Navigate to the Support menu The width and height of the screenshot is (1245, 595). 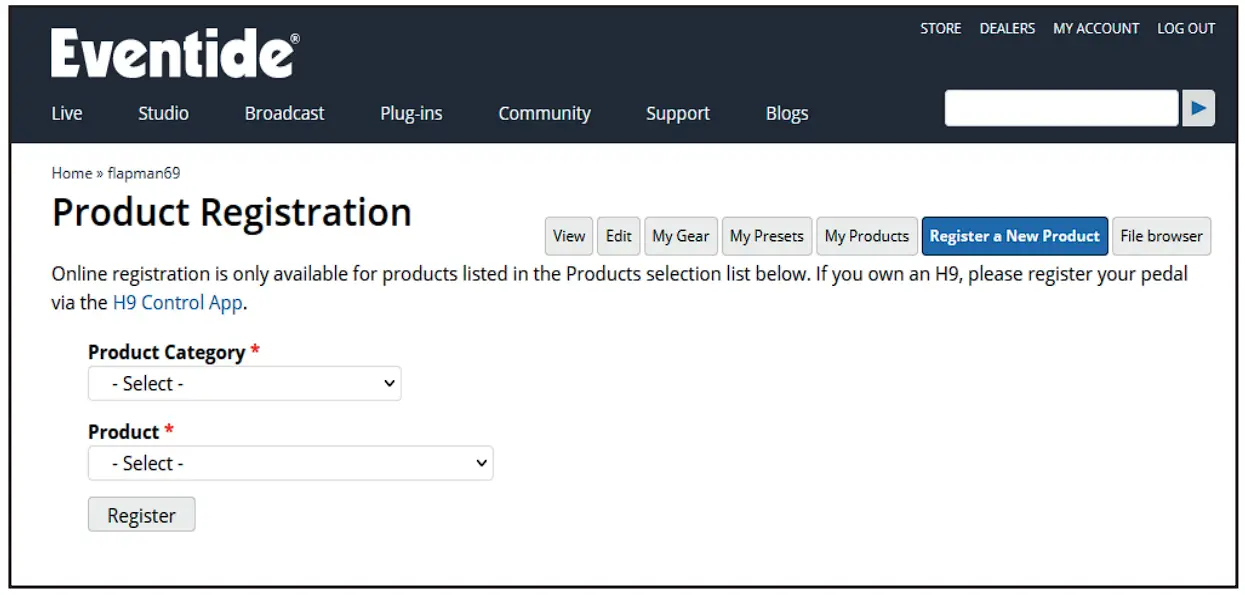click(x=677, y=113)
